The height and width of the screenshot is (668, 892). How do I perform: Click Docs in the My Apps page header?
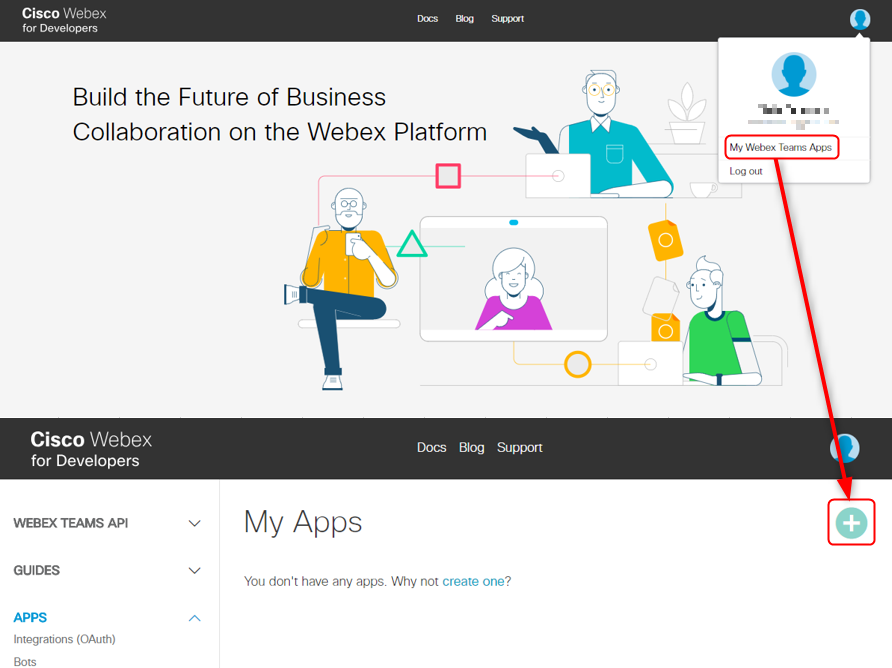pos(431,447)
